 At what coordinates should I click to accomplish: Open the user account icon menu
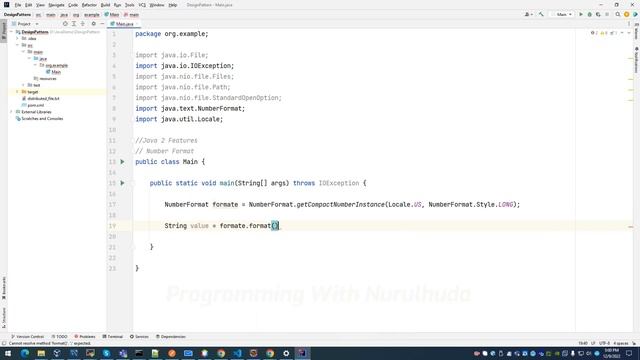(528, 14)
